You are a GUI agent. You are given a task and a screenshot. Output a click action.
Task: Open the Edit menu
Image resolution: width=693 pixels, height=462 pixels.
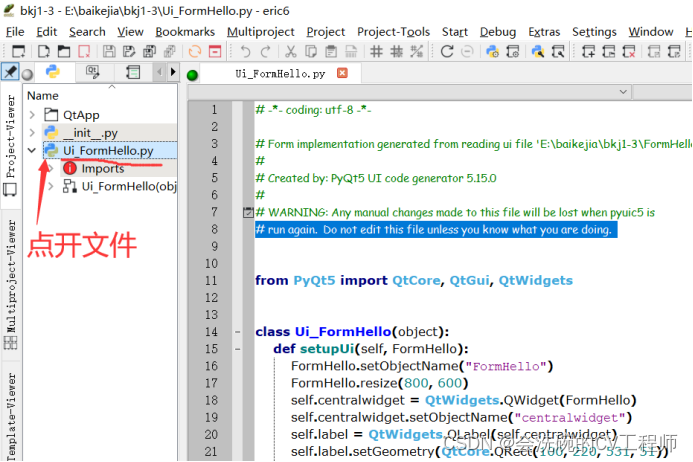46,32
